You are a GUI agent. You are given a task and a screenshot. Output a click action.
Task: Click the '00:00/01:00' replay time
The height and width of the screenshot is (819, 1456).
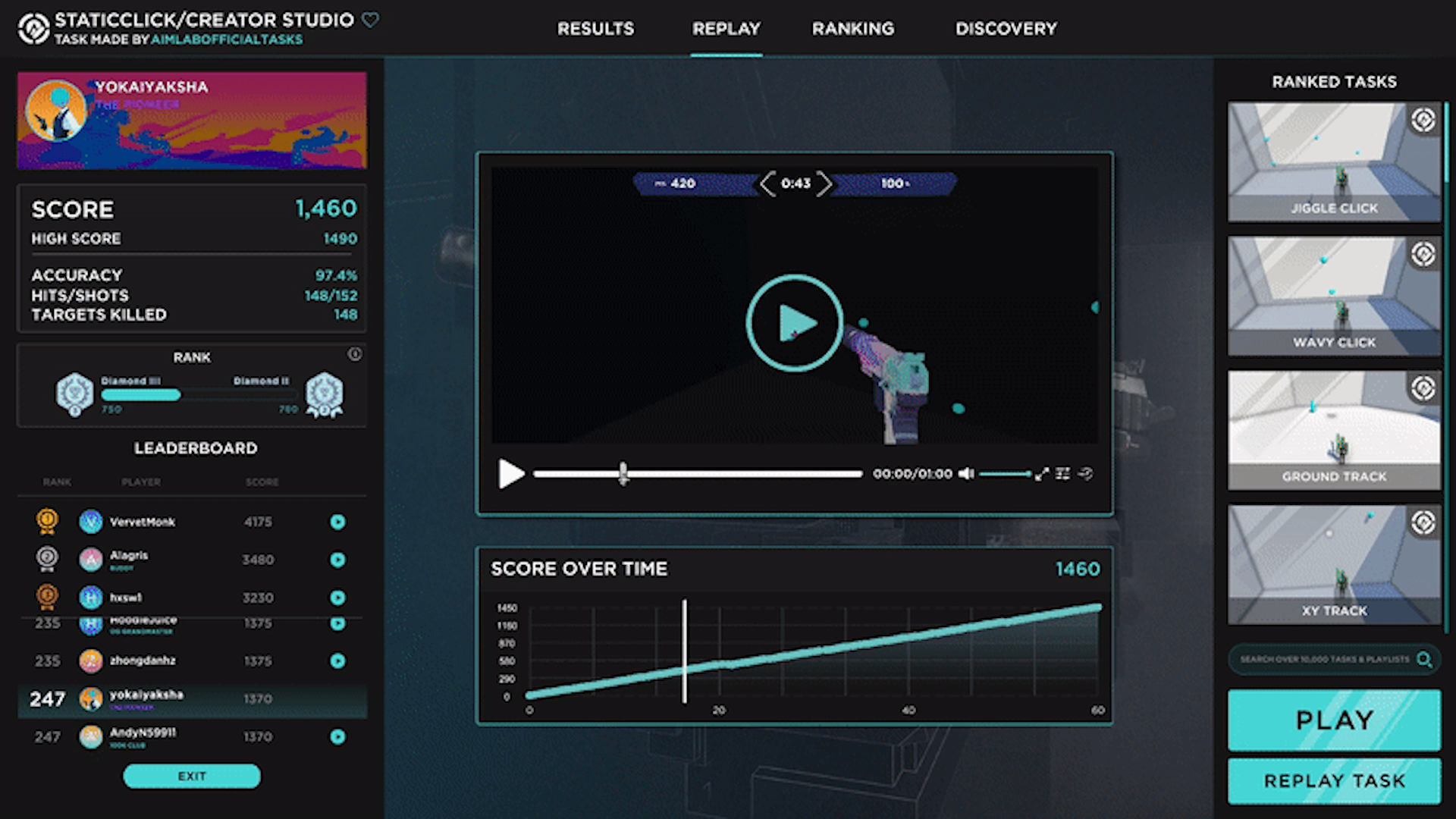tap(912, 474)
